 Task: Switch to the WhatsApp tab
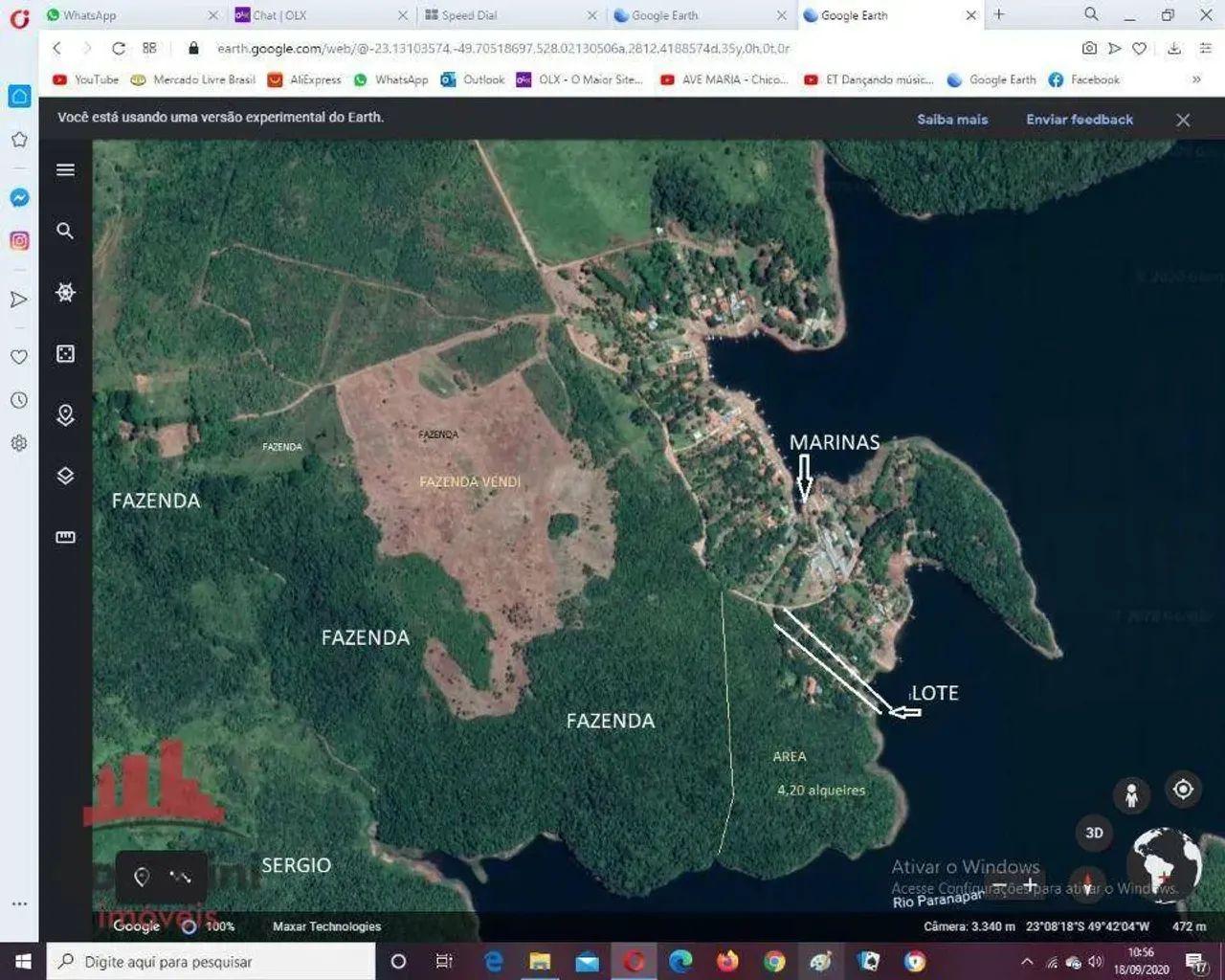pyautogui.click(x=131, y=15)
